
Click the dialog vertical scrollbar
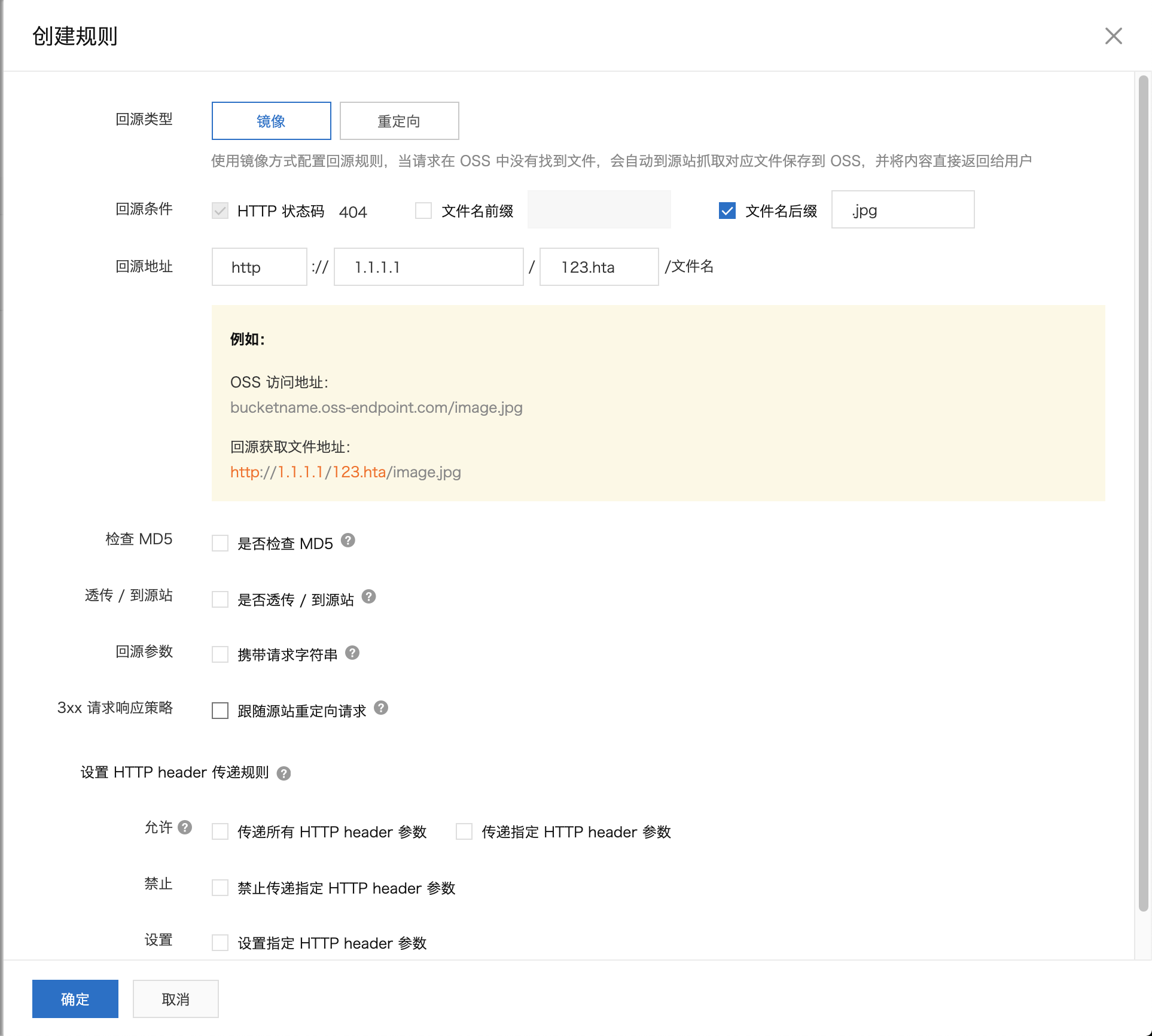(x=1143, y=493)
